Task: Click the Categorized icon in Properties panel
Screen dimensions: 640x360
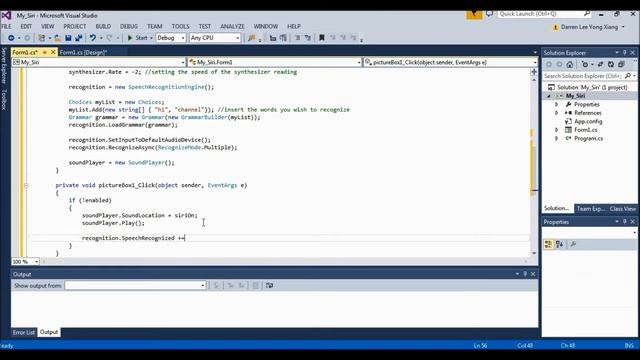Action: click(548, 244)
